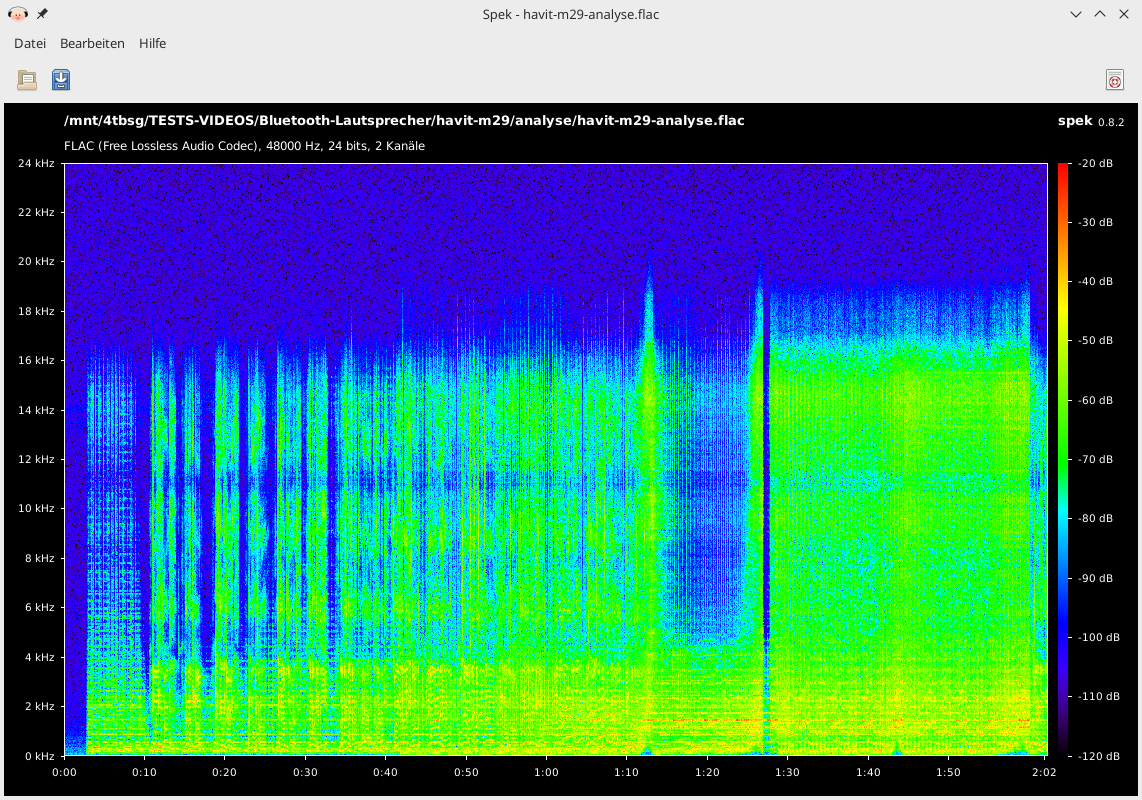Click the 1:40 time axis label
Screen dimensions: 1142x800
[x=868, y=772]
